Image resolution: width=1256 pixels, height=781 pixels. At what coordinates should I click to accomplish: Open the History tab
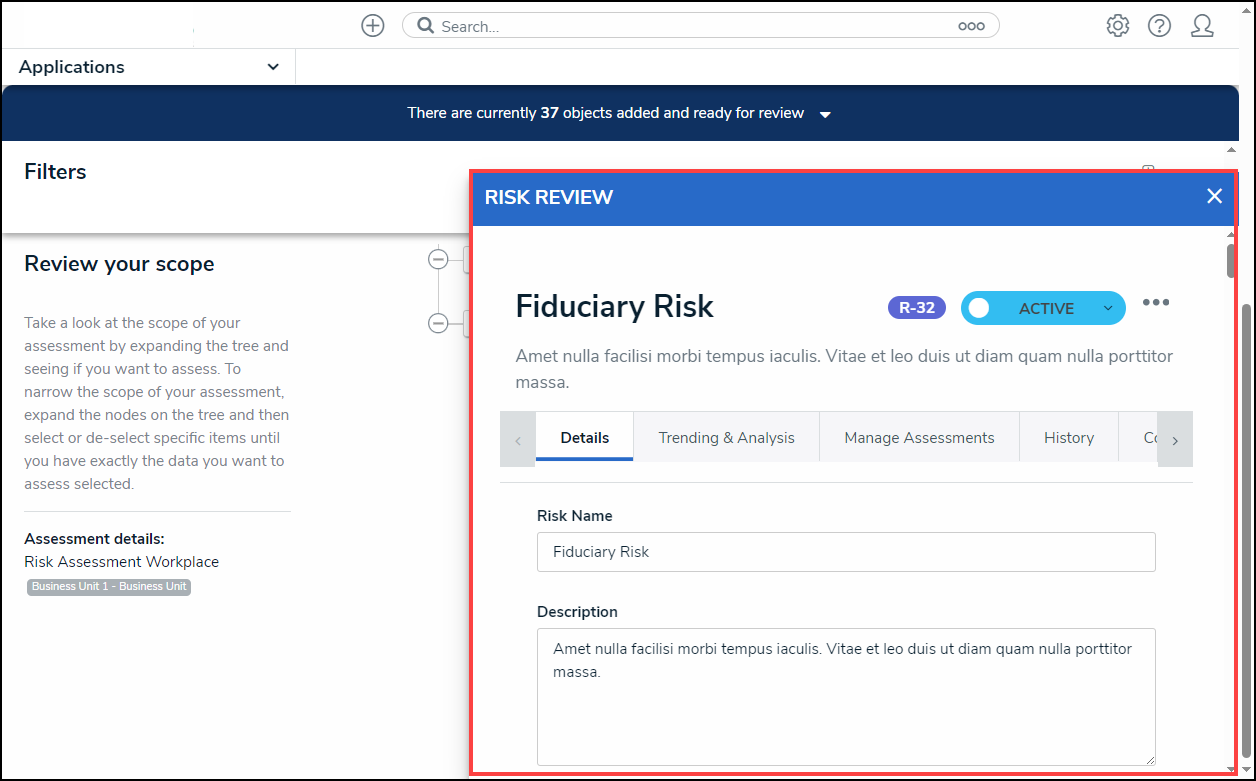(1069, 437)
